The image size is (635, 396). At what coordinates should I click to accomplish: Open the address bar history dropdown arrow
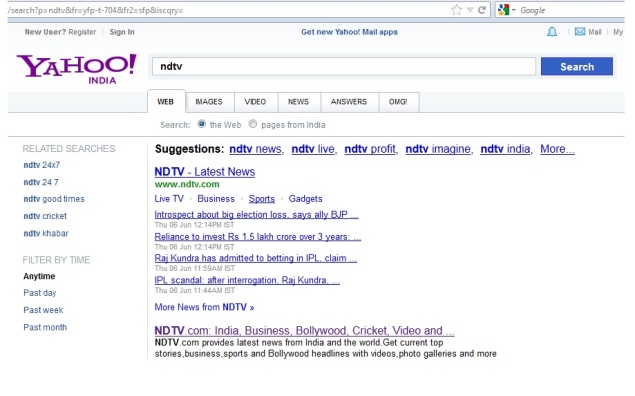click(x=470, y=10)
